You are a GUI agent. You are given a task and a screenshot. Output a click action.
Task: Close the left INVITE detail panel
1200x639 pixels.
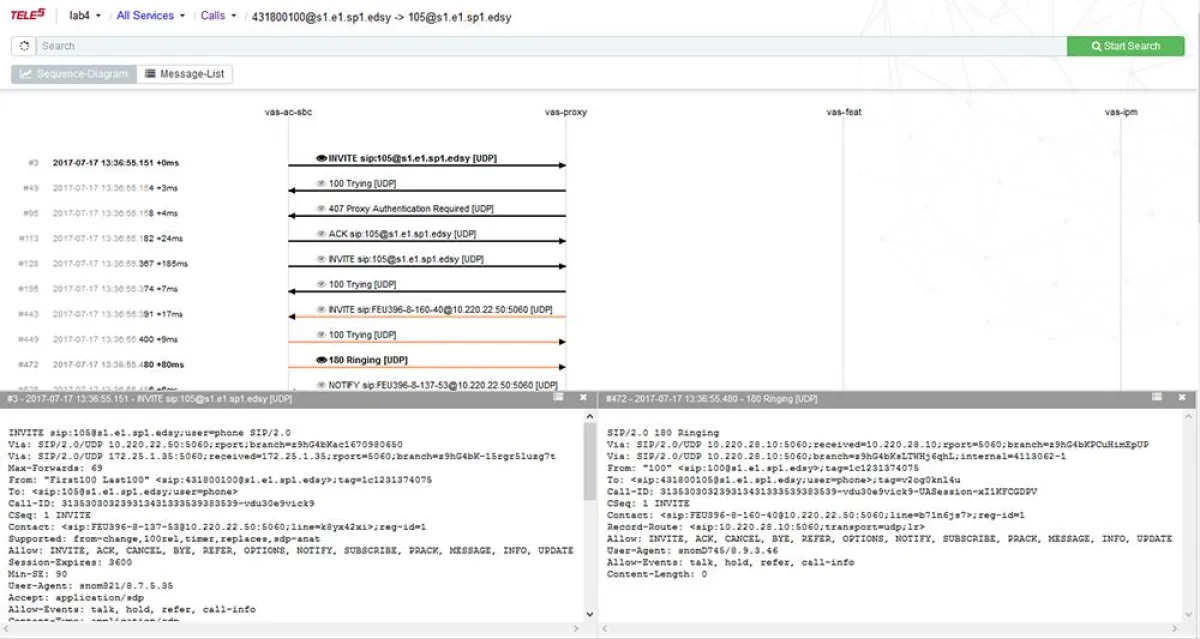pyautogui.click(x=584, y=398)
